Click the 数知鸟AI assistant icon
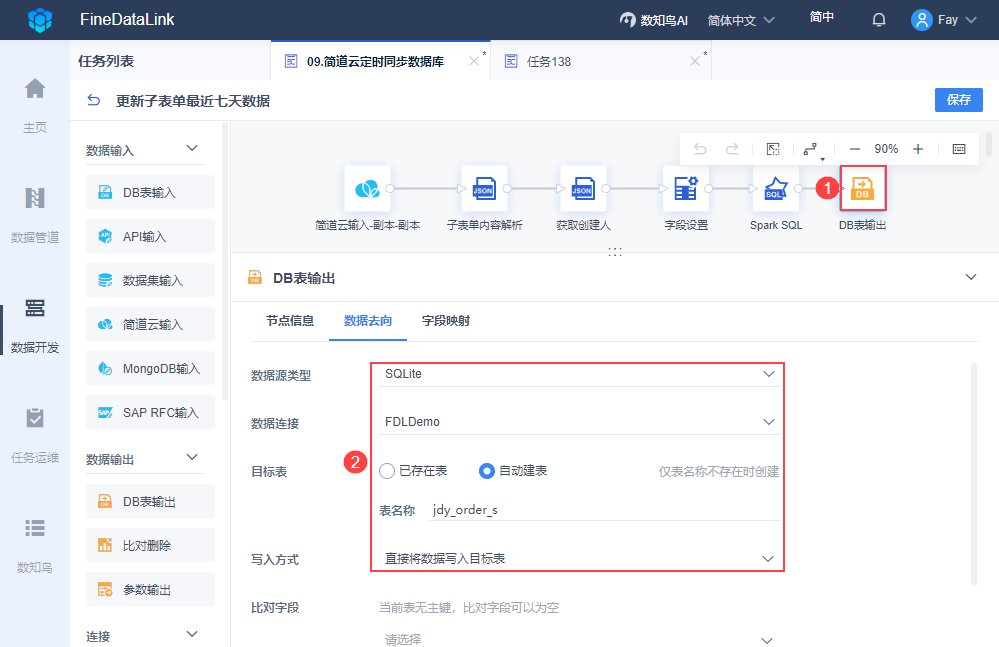 628,20
